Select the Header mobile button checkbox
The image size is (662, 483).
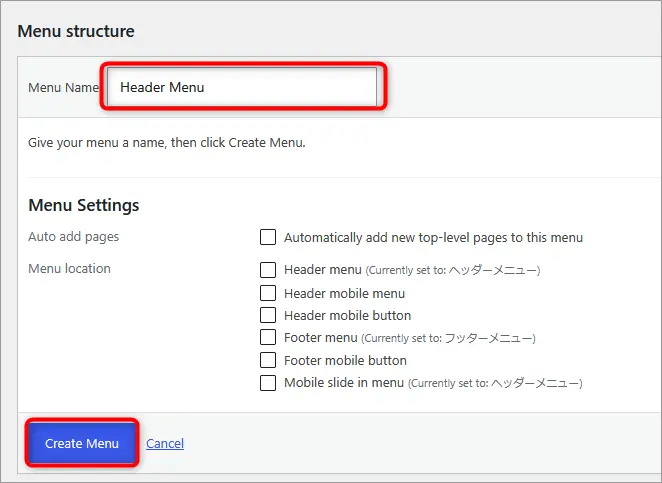coord(268,315)
